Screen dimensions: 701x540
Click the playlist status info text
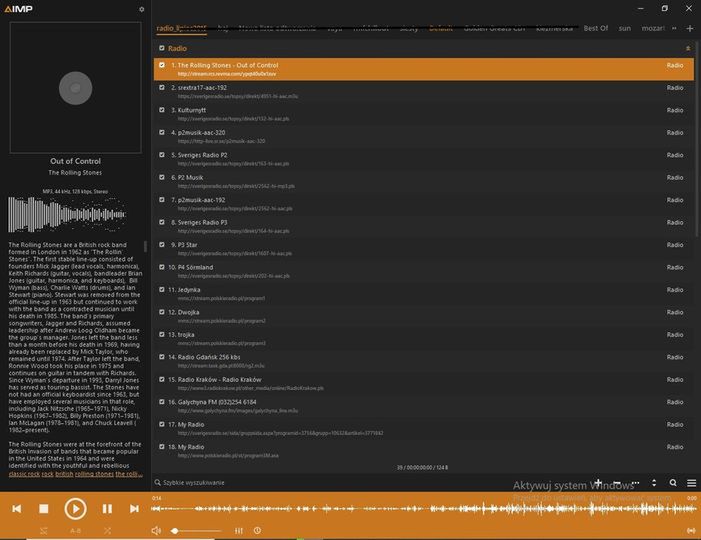click(422, 468)
